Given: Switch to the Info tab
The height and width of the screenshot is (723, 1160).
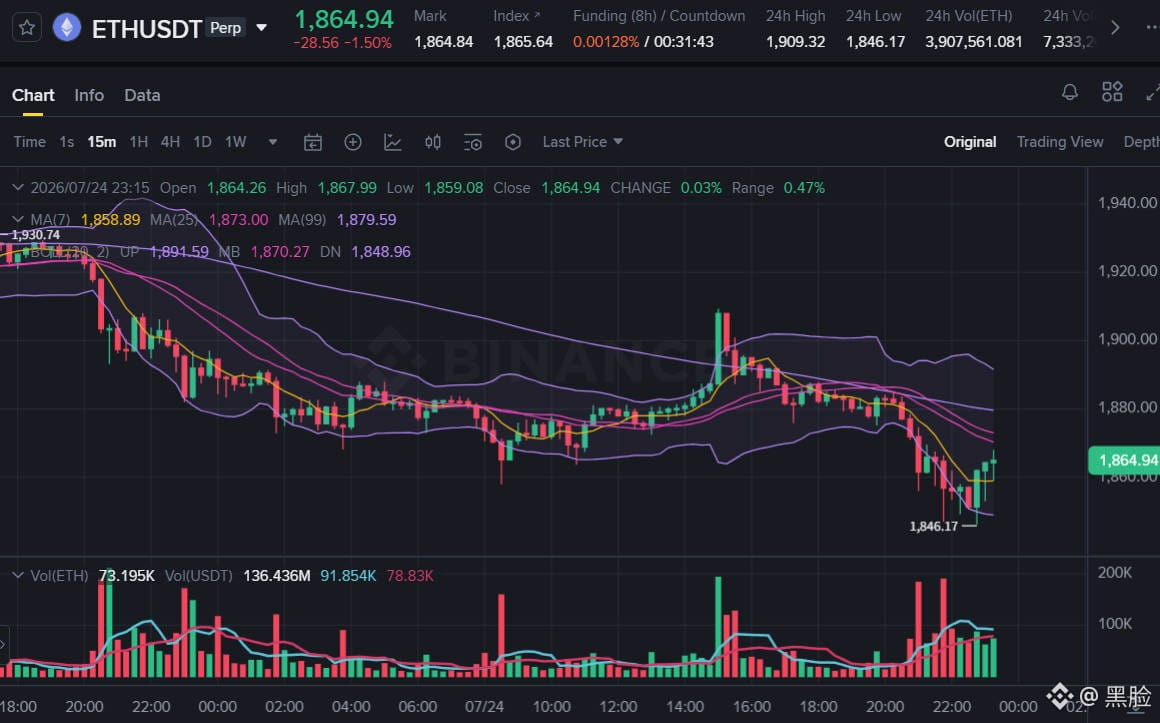Looking at the screenshot, I should point(89,95).
